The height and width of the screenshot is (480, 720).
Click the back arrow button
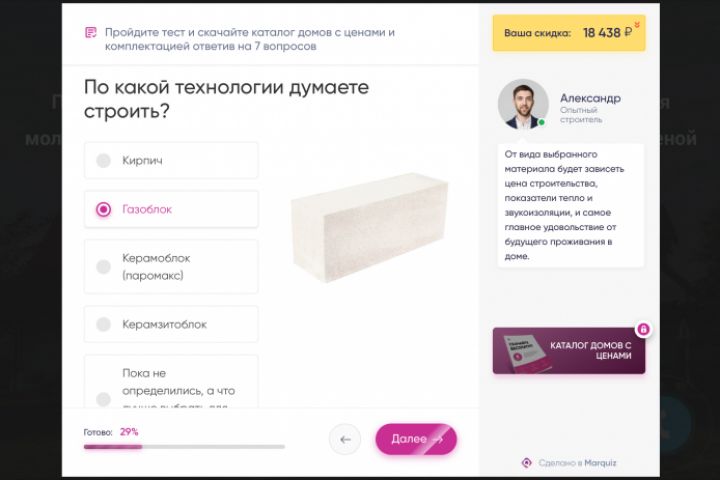click(345, 439)
